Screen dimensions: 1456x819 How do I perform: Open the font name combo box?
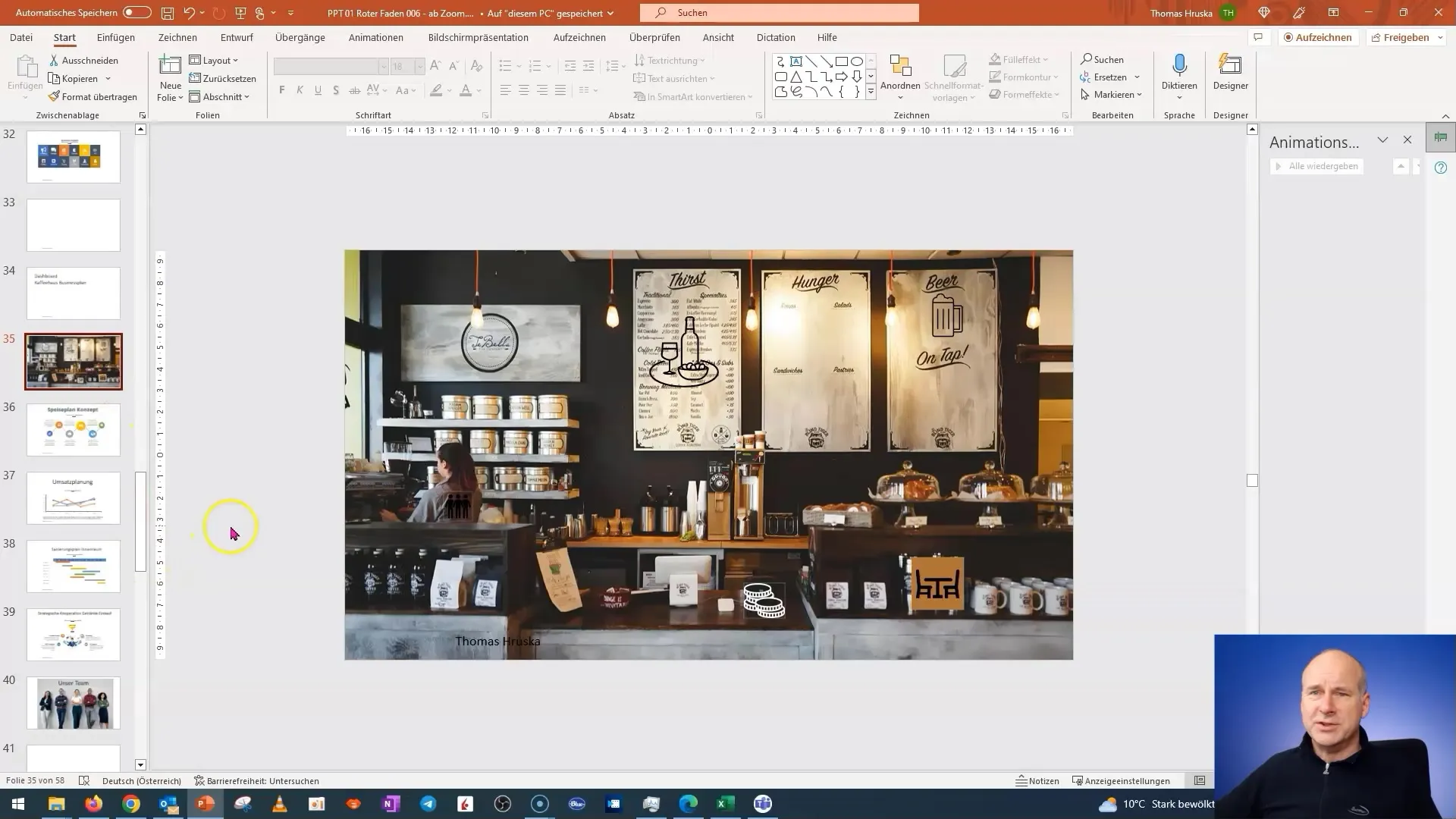tap(331, 67)
